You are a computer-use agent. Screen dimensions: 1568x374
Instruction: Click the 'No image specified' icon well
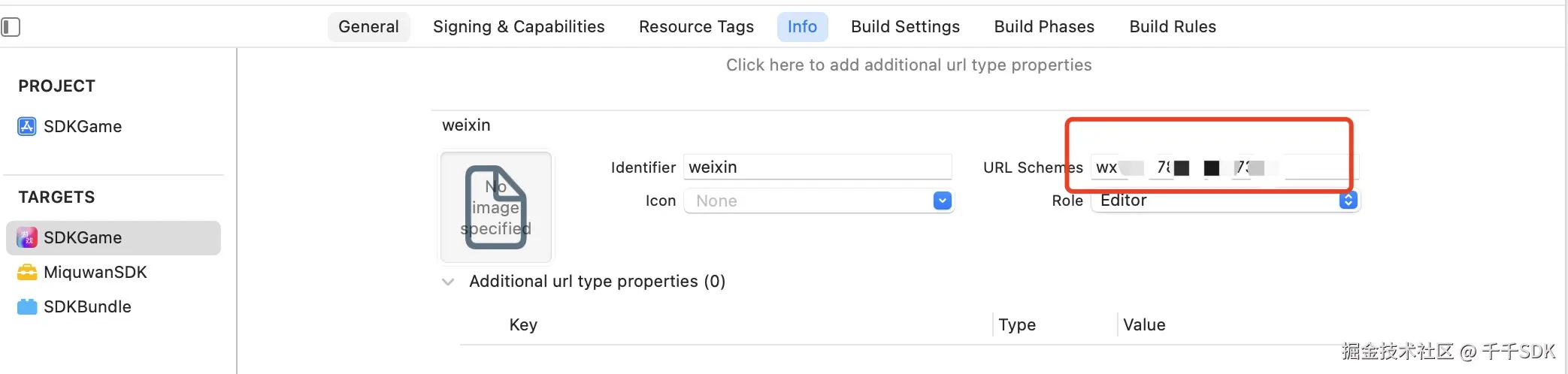(x=496, y=207)
